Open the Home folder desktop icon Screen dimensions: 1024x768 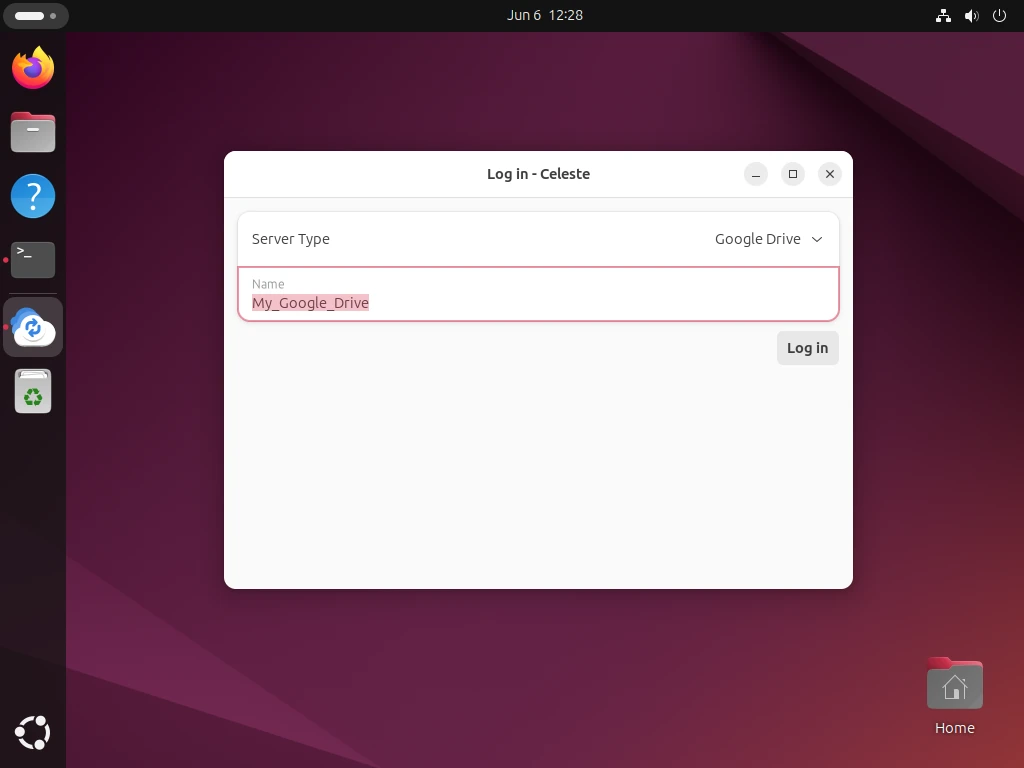pos(954,696)
